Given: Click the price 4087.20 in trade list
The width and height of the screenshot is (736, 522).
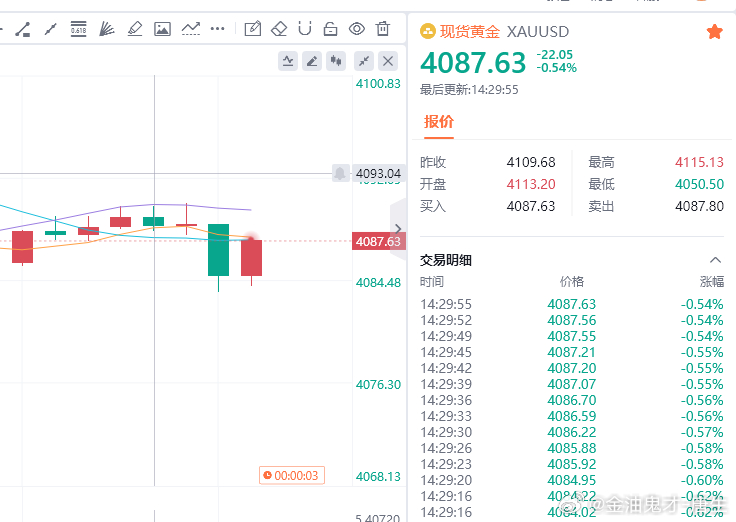Looking at the screenshot, I should click(572, 368).
